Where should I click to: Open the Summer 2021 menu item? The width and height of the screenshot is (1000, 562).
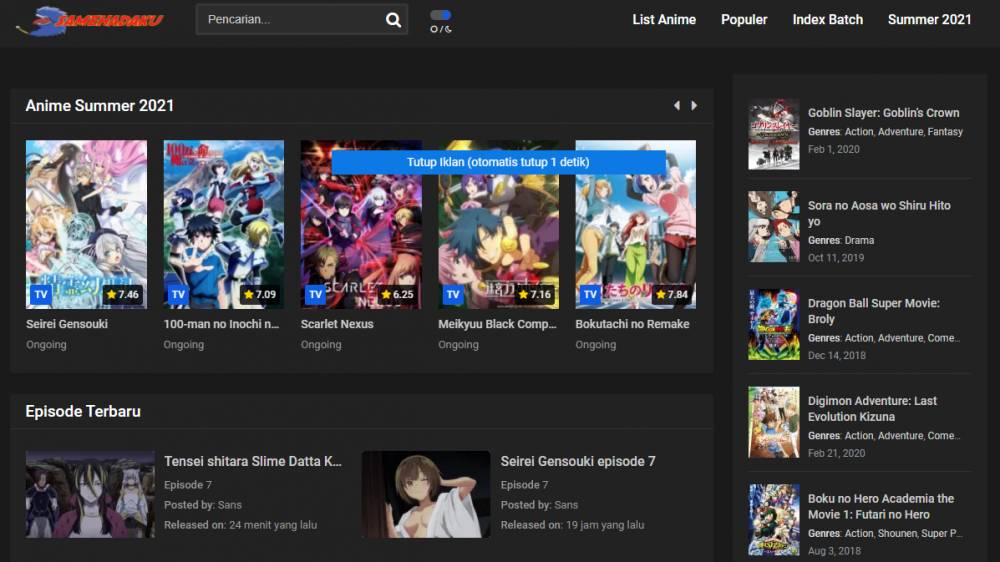(x=929, y=20)
